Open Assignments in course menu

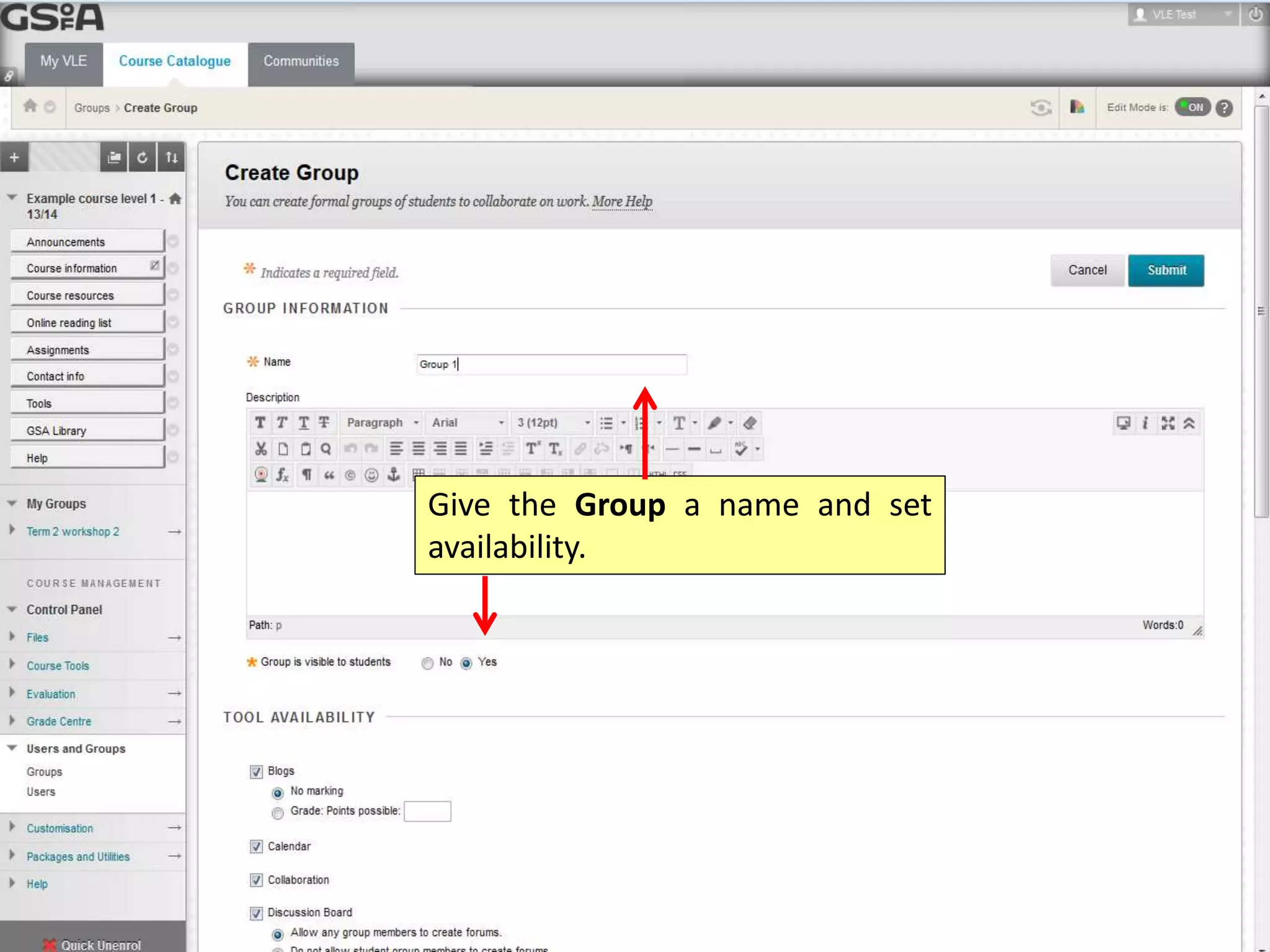(87, 350)
